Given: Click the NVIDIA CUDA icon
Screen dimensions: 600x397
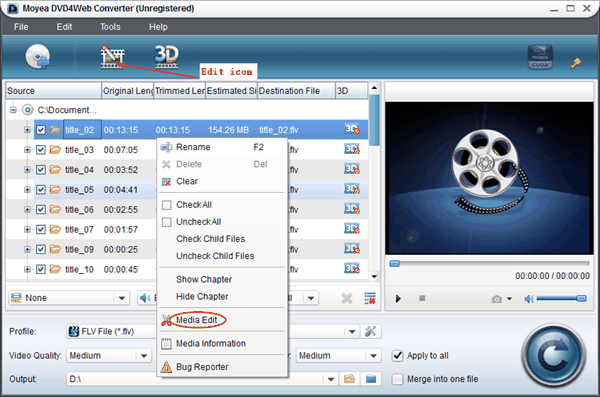Looking at the screenshot, I should tap(540, 57).
